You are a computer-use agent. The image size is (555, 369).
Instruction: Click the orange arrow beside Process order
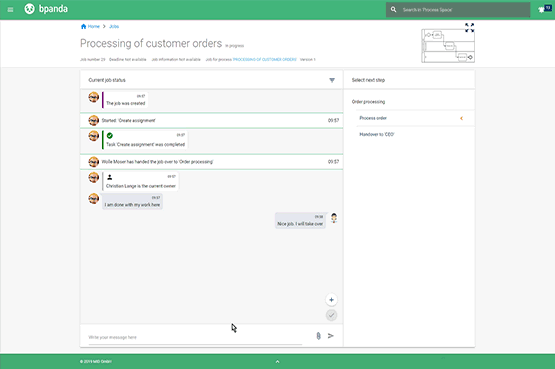coord(461,118)
